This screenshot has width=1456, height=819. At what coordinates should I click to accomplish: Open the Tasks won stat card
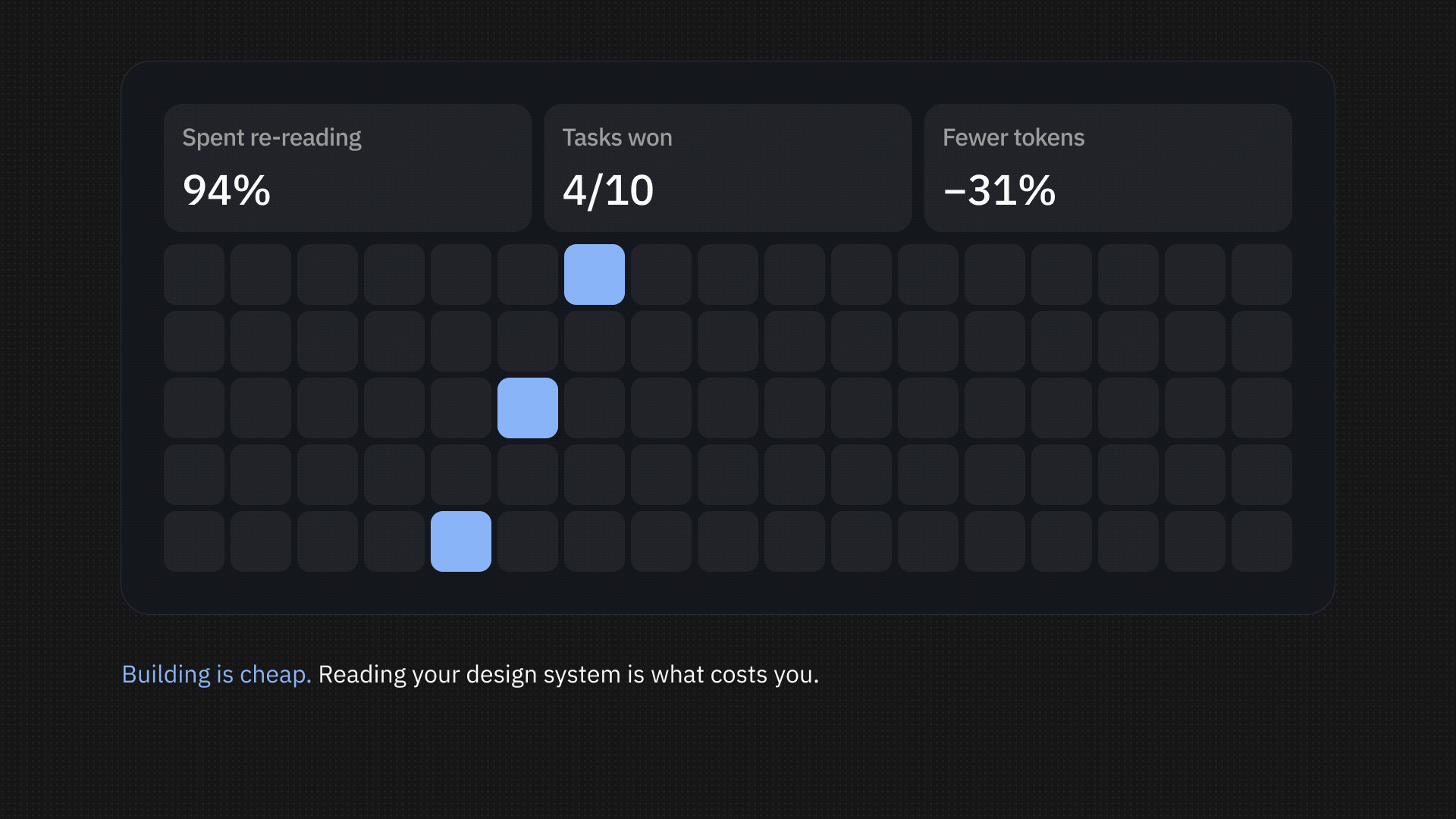pos(728,168)
